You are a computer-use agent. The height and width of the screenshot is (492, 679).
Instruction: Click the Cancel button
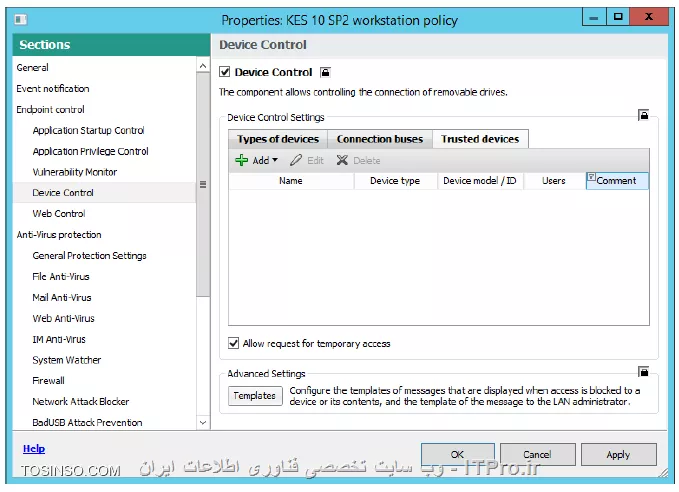(x=537, y=454)
